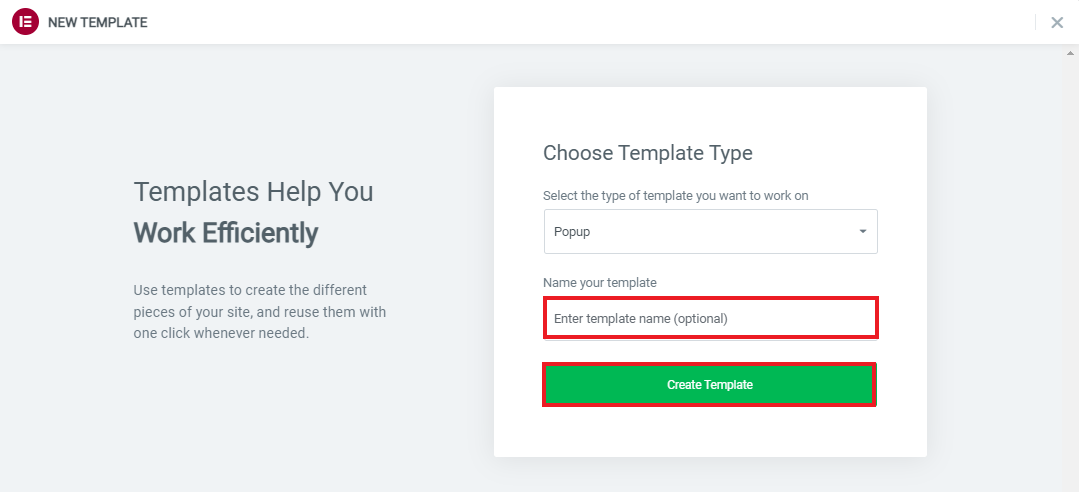
Task: Click the NEW TEMPLATE header title
Action: (x=98, y=22)
